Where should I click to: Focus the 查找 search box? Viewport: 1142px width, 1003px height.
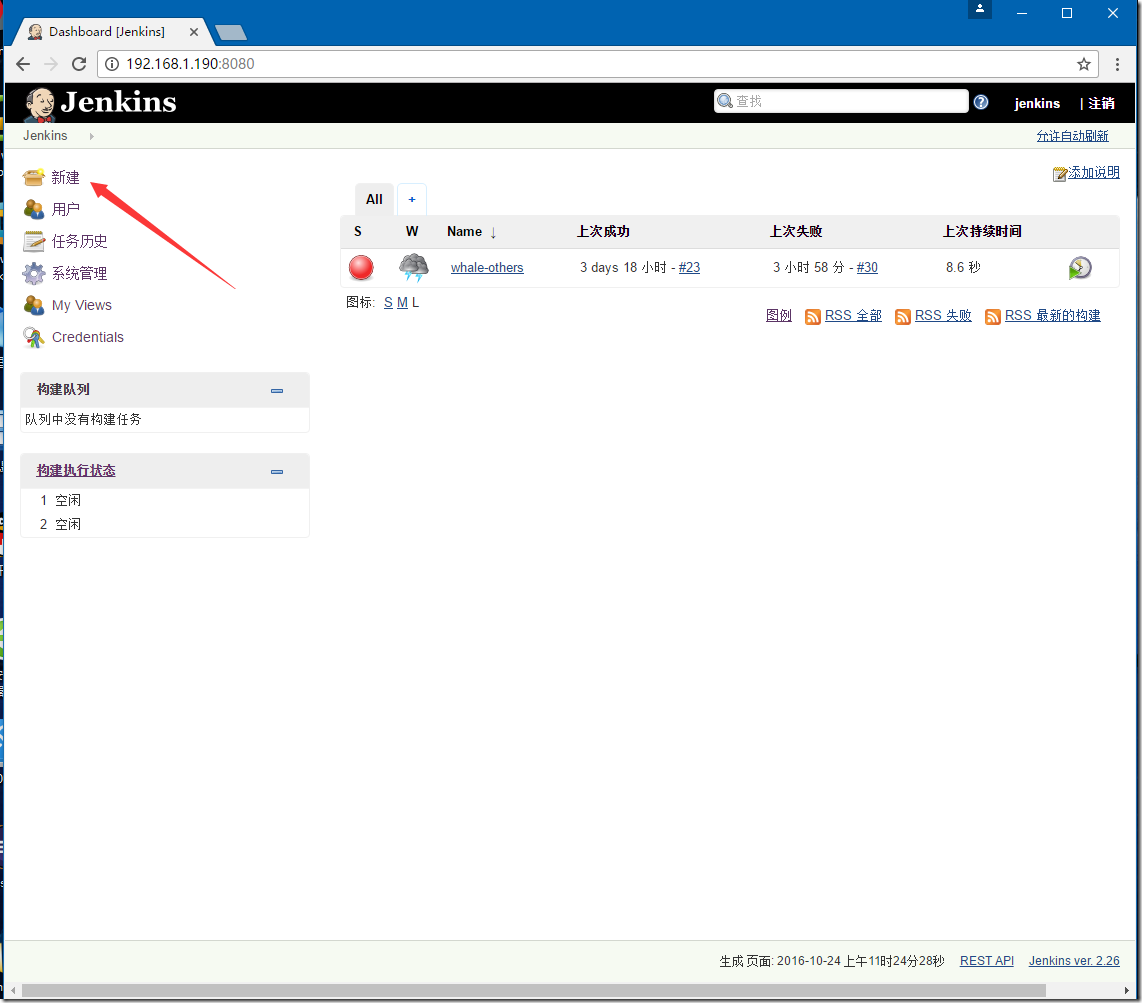tap(841, 101)
